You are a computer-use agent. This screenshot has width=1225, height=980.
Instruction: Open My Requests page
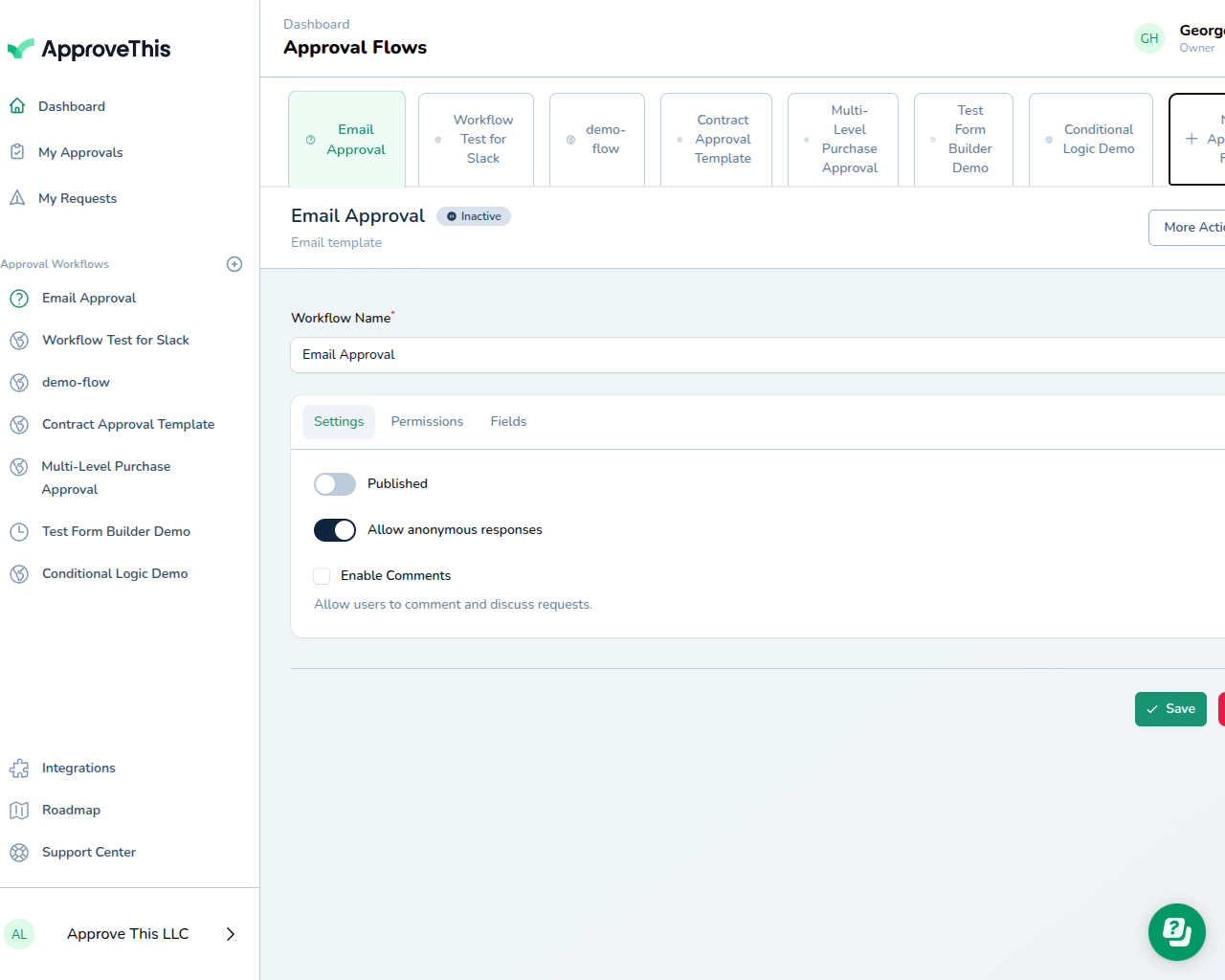[78, 198]
